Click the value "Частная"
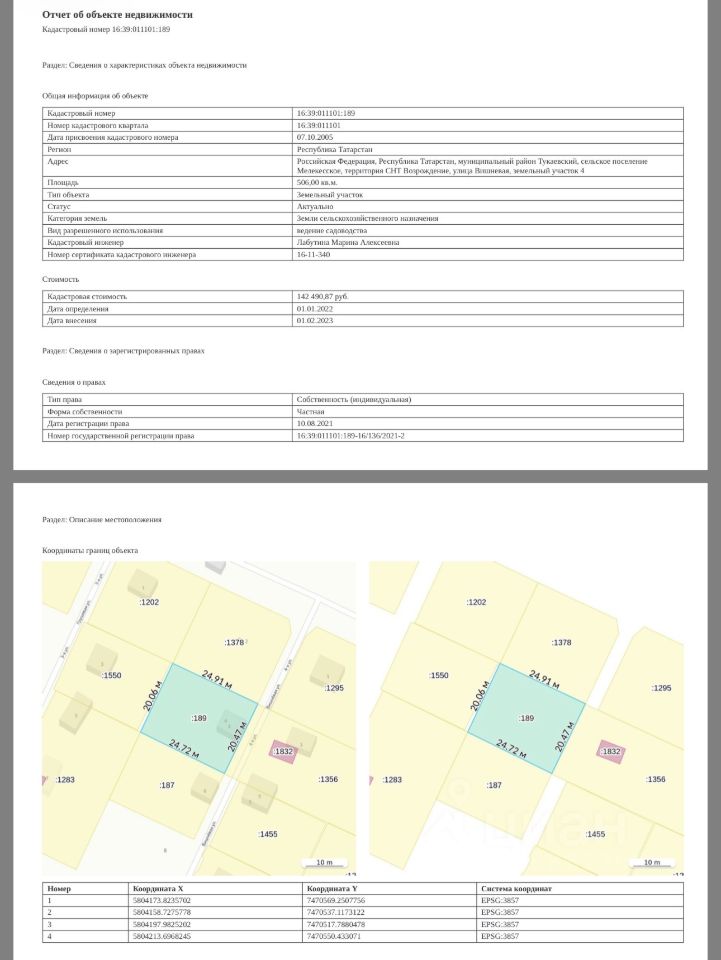Screen dimensions: 721x960 (x=310, y=411)
